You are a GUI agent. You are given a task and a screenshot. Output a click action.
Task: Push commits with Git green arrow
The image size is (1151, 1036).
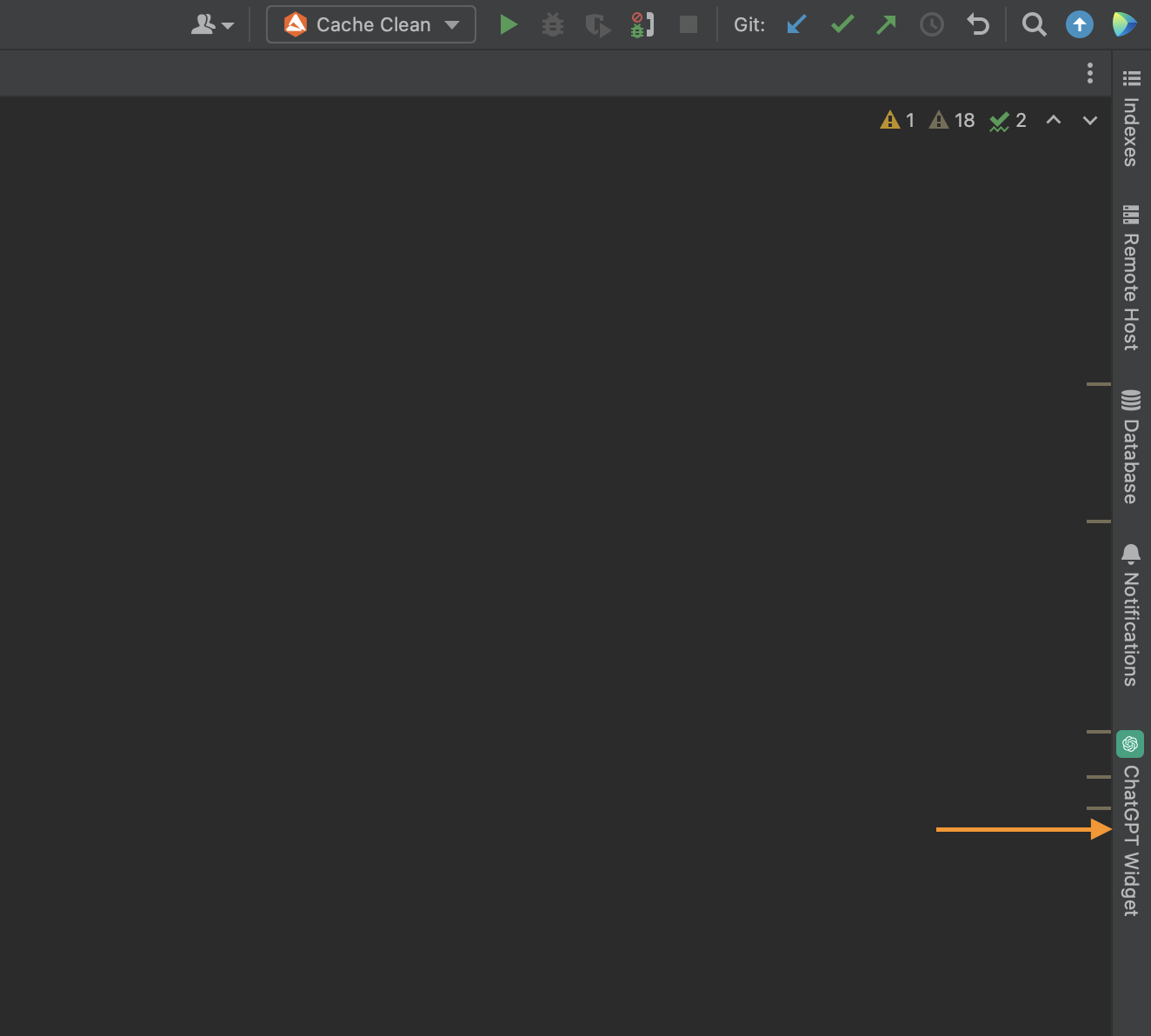[x=886, y=24]
